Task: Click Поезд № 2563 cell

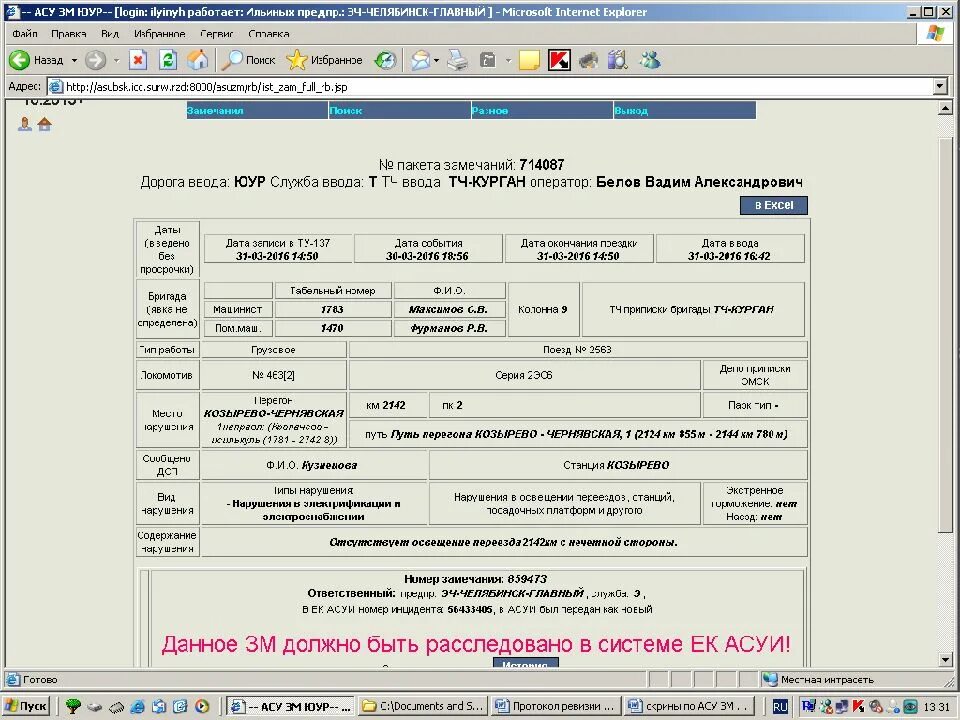Action: [577, 350]
